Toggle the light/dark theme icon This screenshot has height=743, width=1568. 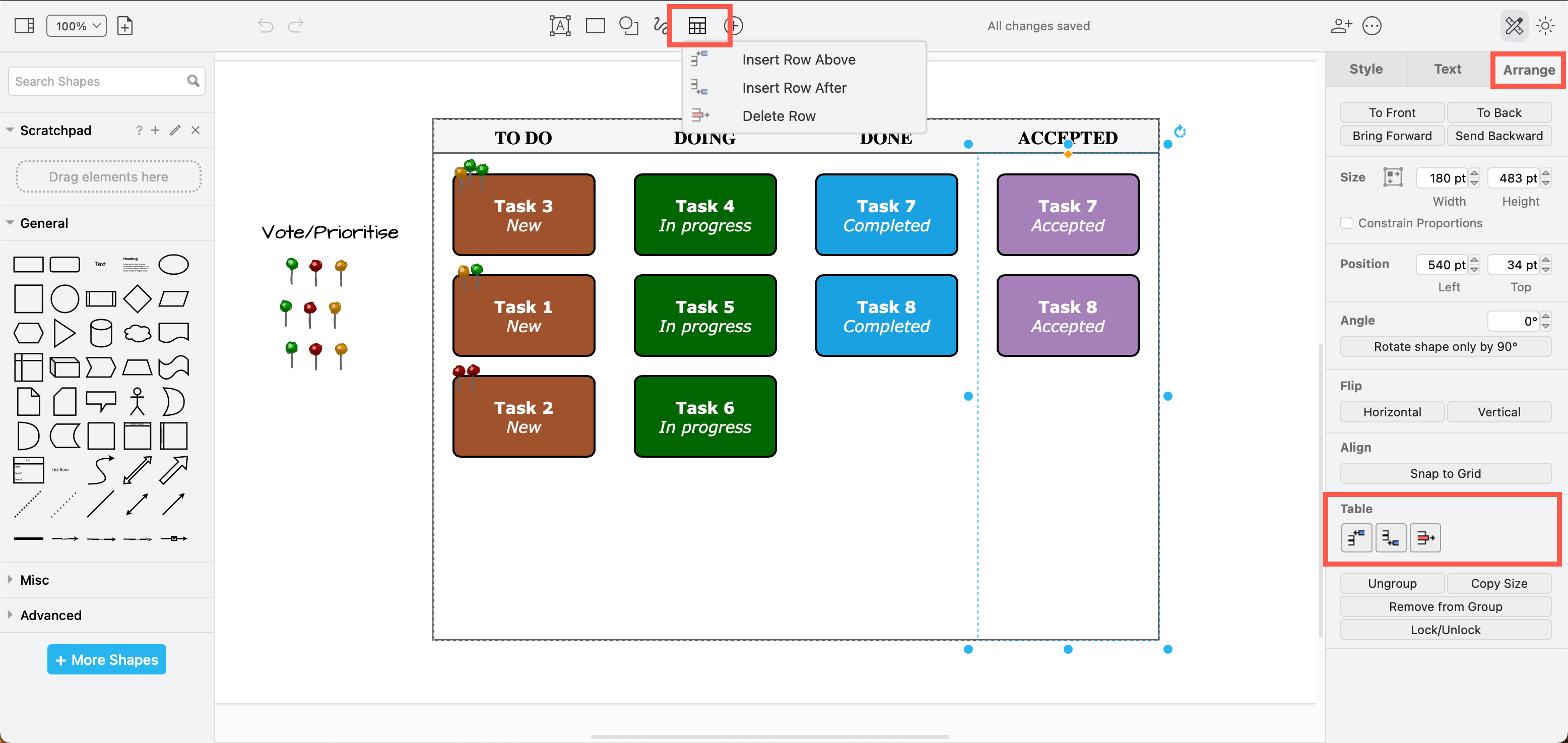(1545, 26)
